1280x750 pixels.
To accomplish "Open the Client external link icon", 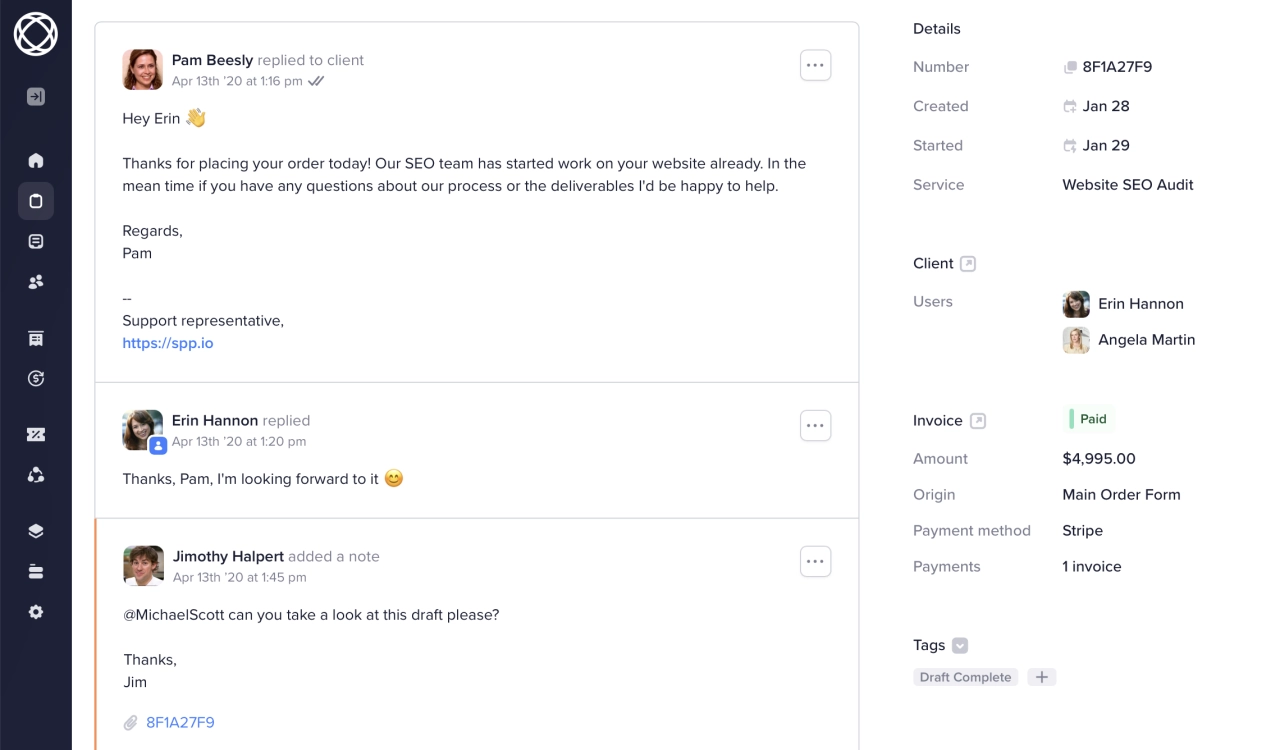I will pos(968,264).
